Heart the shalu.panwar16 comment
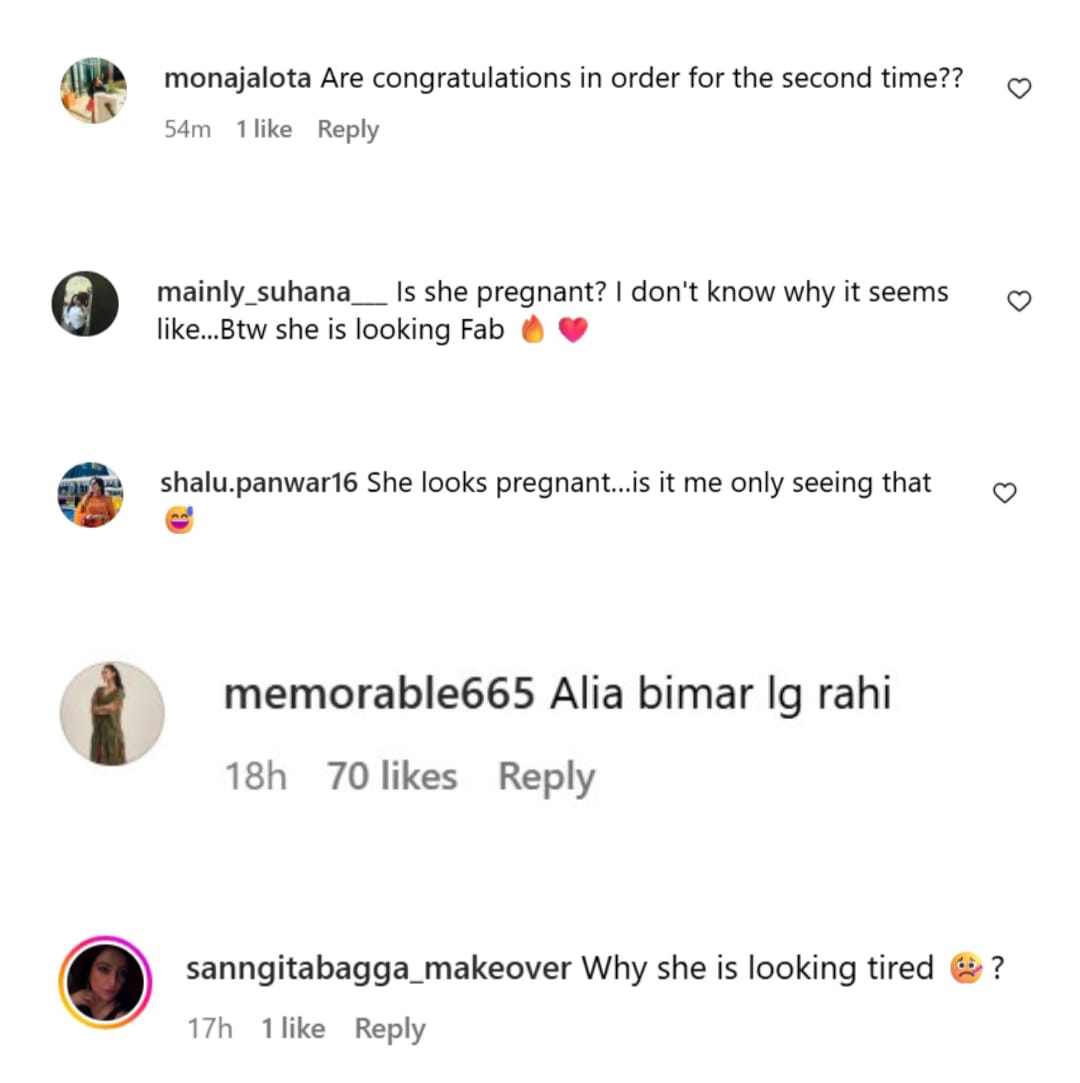The image size is (1080, 1083). (x=1004, y=493)
